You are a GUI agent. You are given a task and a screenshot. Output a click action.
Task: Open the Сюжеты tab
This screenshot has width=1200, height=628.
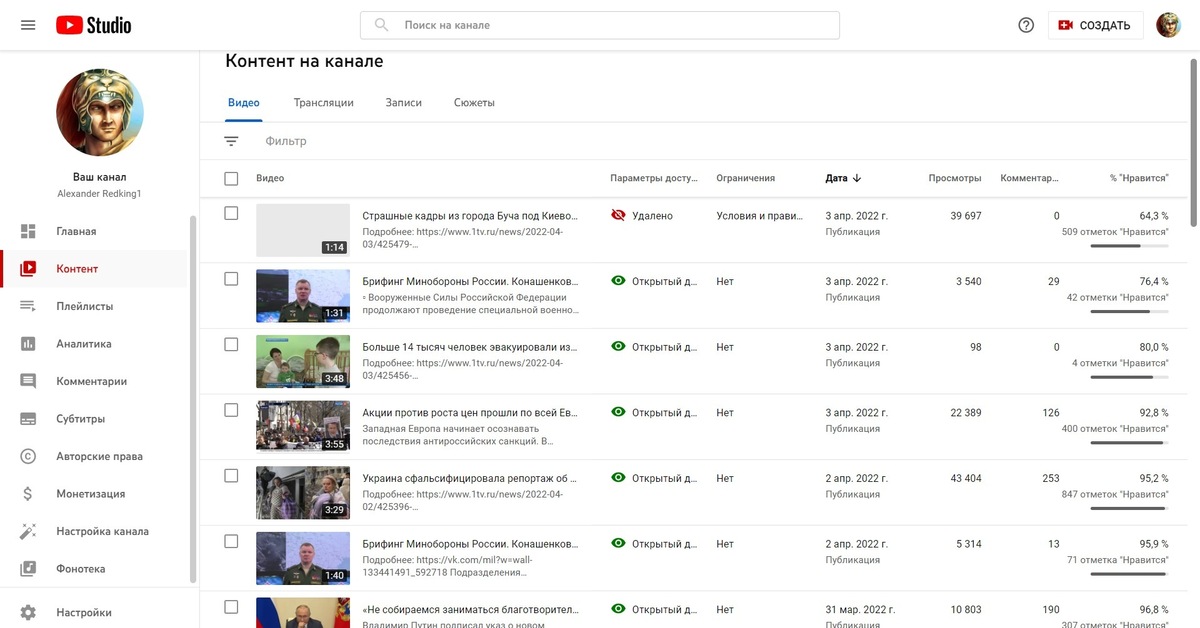(x=474, y=101)
